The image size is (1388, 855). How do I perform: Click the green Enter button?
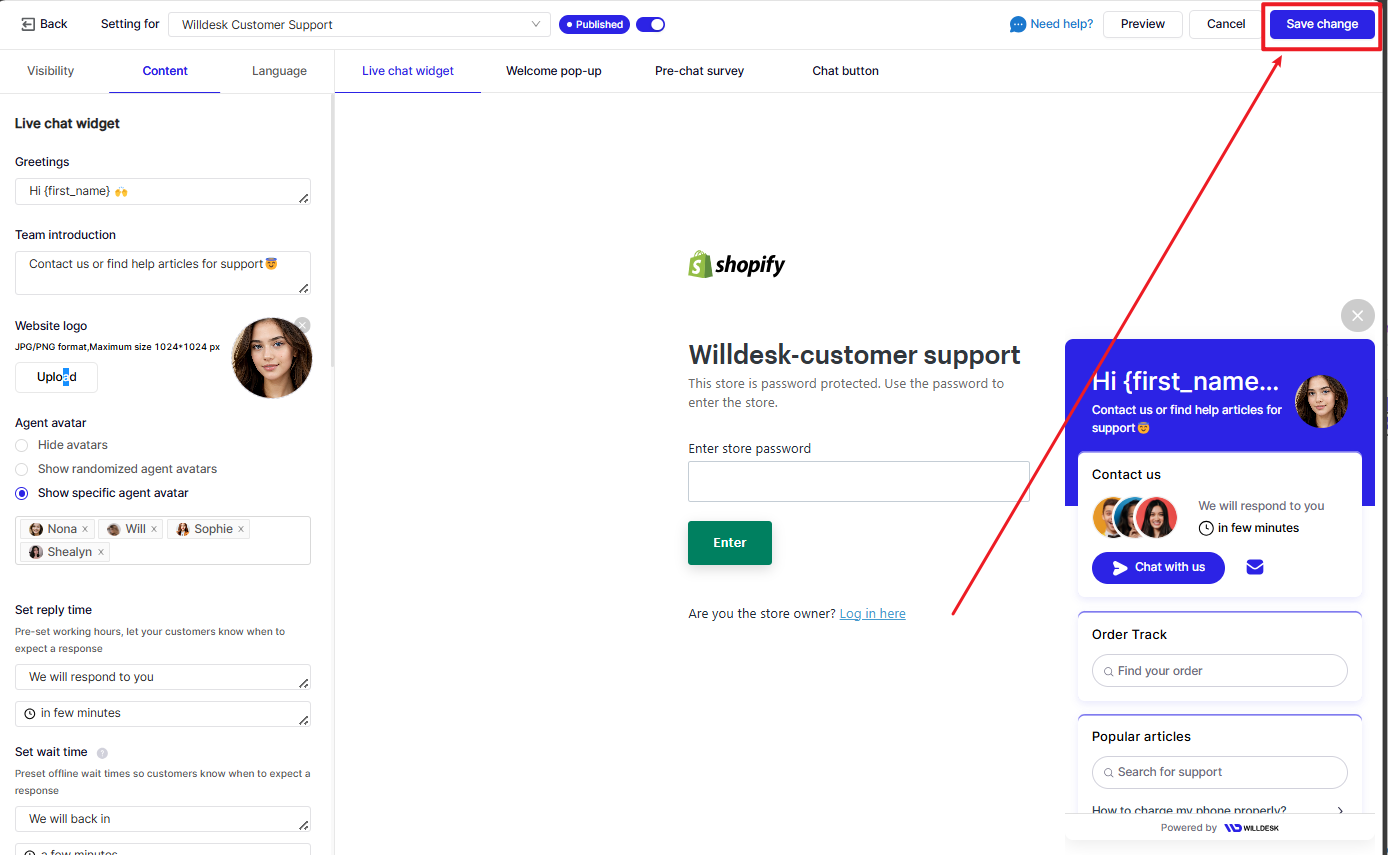[730, 543]
